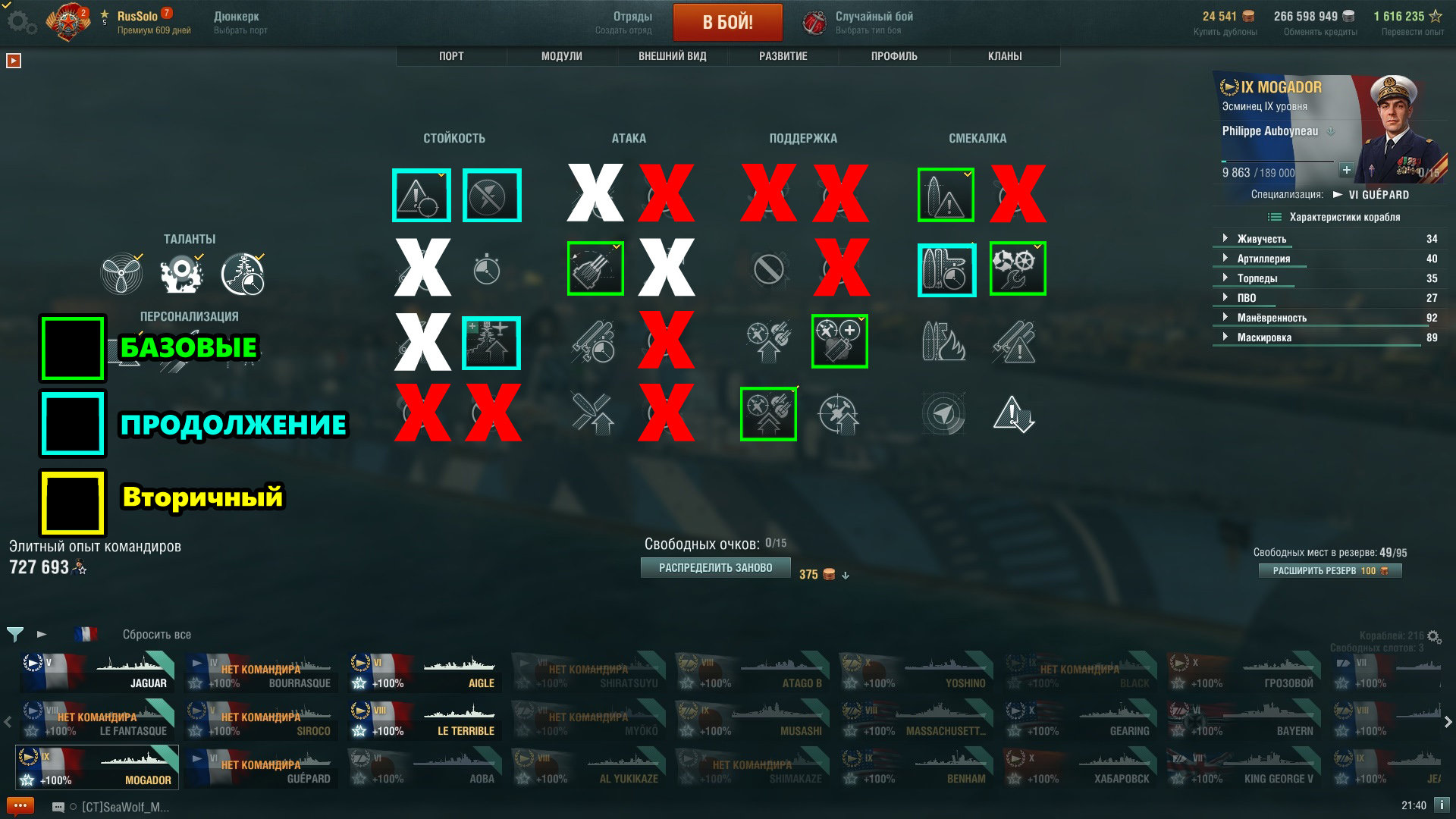Expand the Артиллерия characteristics row

(1326, 259)
